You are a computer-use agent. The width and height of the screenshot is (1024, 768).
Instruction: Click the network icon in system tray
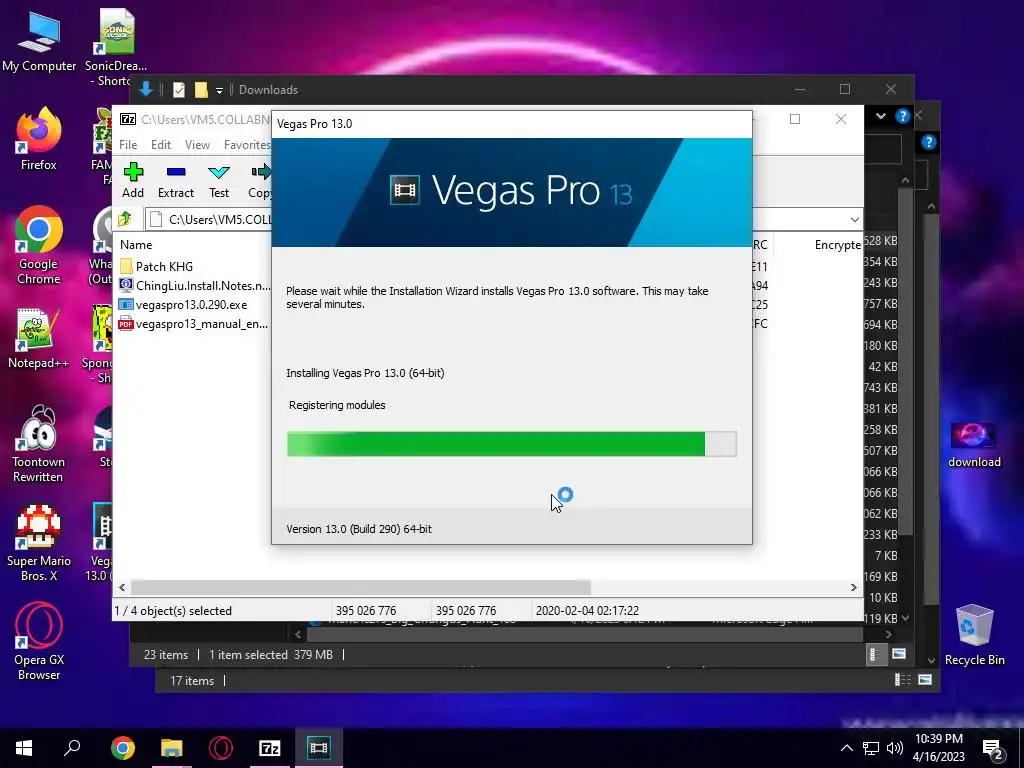(870, 748)
